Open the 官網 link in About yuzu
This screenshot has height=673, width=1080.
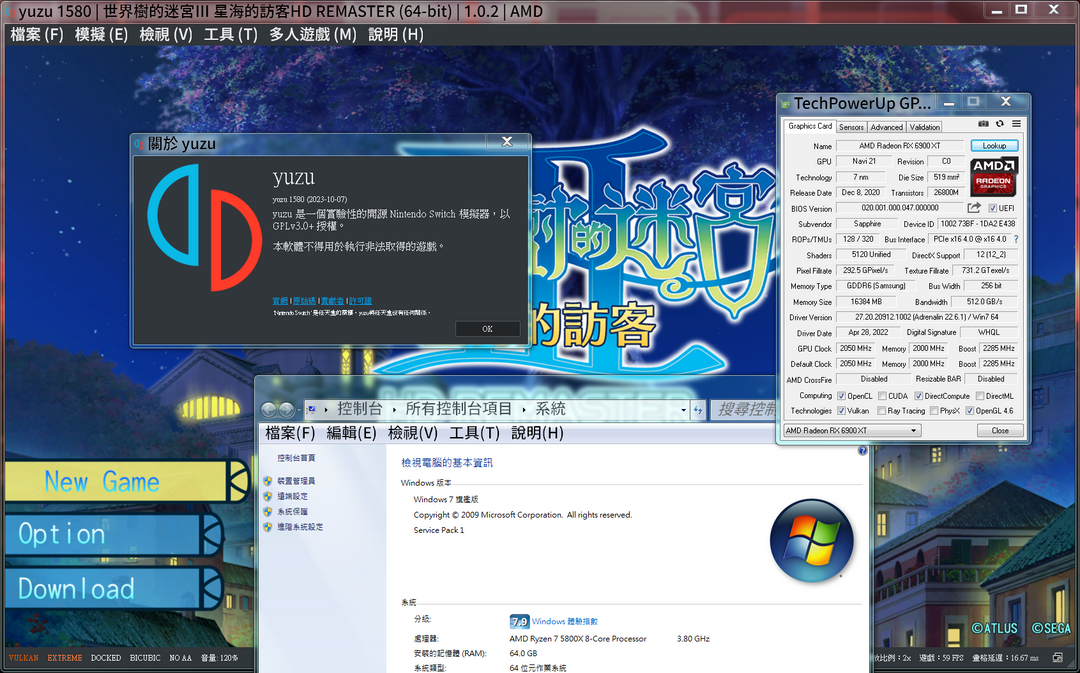(280, 301)
